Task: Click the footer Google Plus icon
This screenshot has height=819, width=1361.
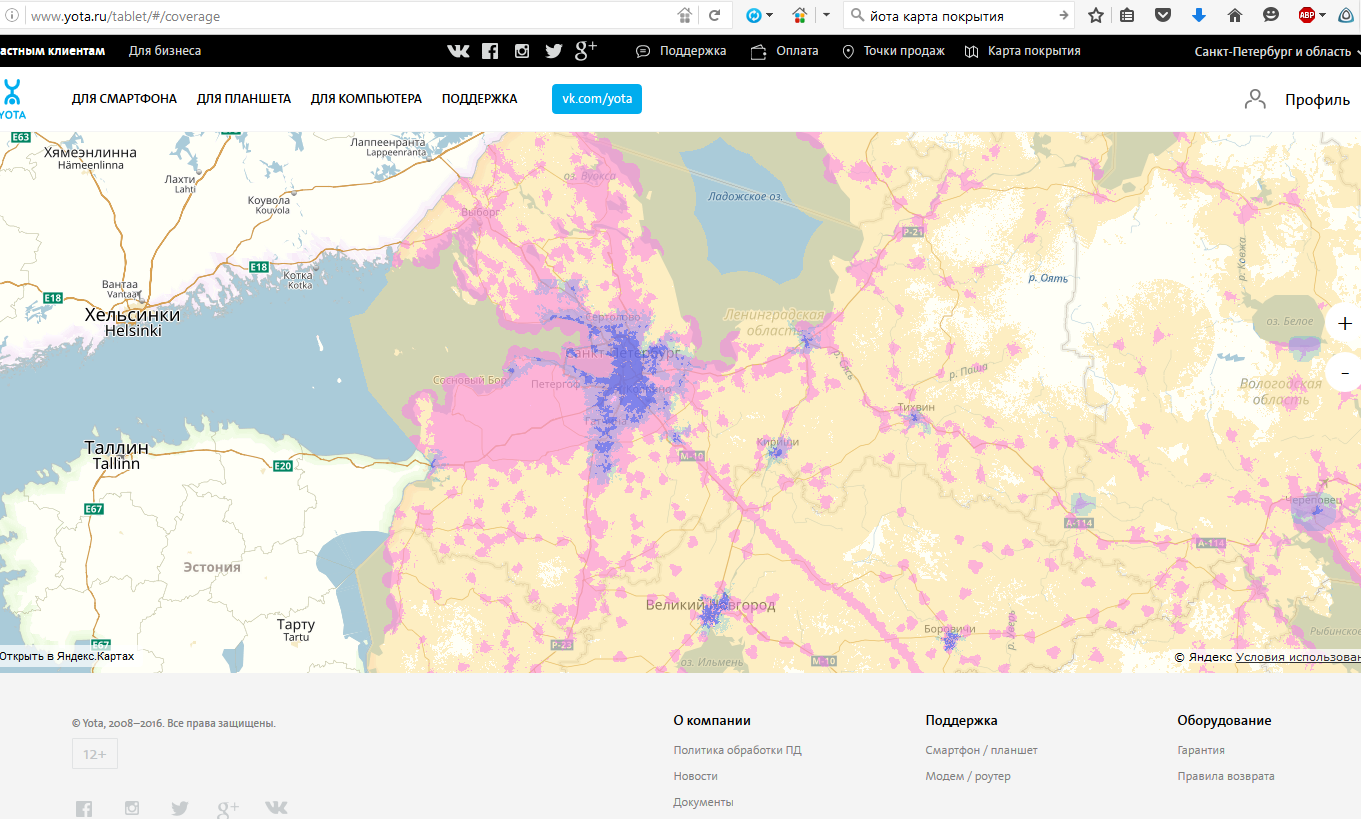Action: pyautogui.click(x=228, y=808)
